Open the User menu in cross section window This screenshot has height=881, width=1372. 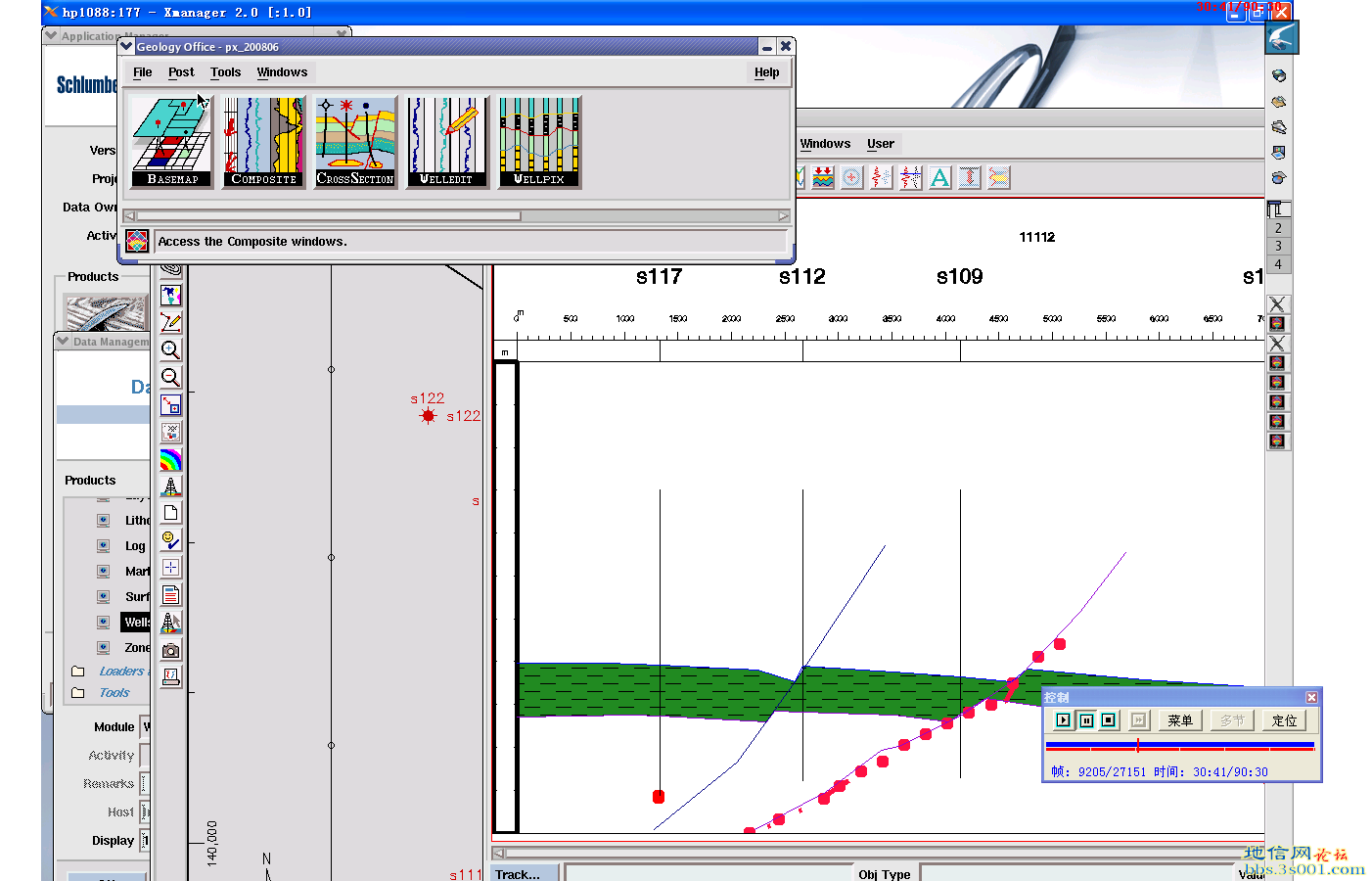click(x=881, y=144)
